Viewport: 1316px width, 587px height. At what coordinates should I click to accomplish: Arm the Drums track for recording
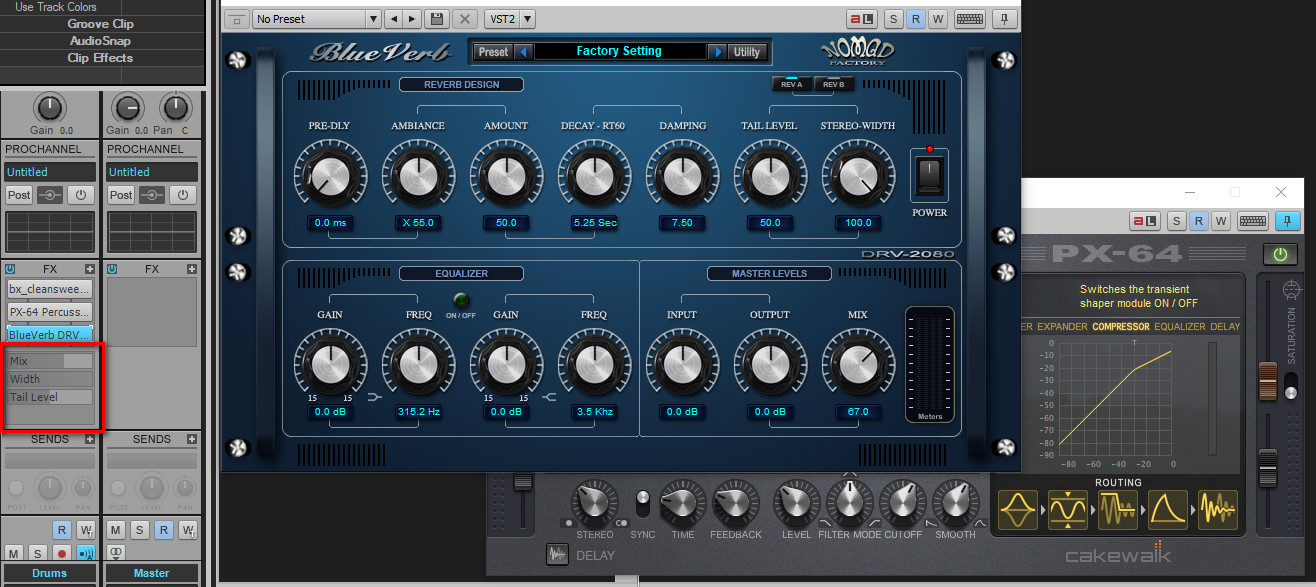63,553
